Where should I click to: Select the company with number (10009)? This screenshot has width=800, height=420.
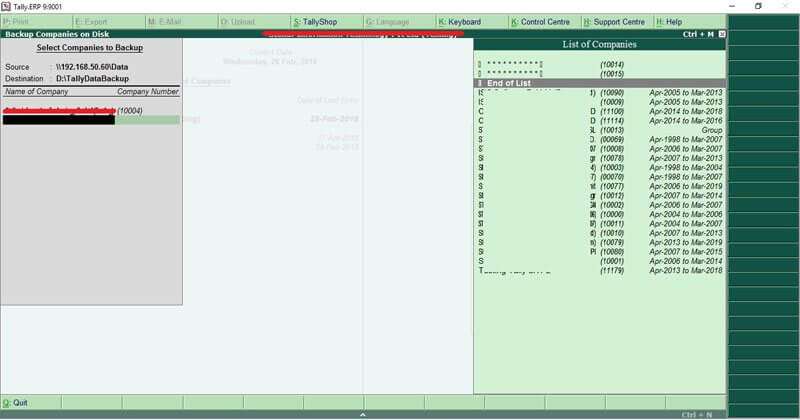599,102
